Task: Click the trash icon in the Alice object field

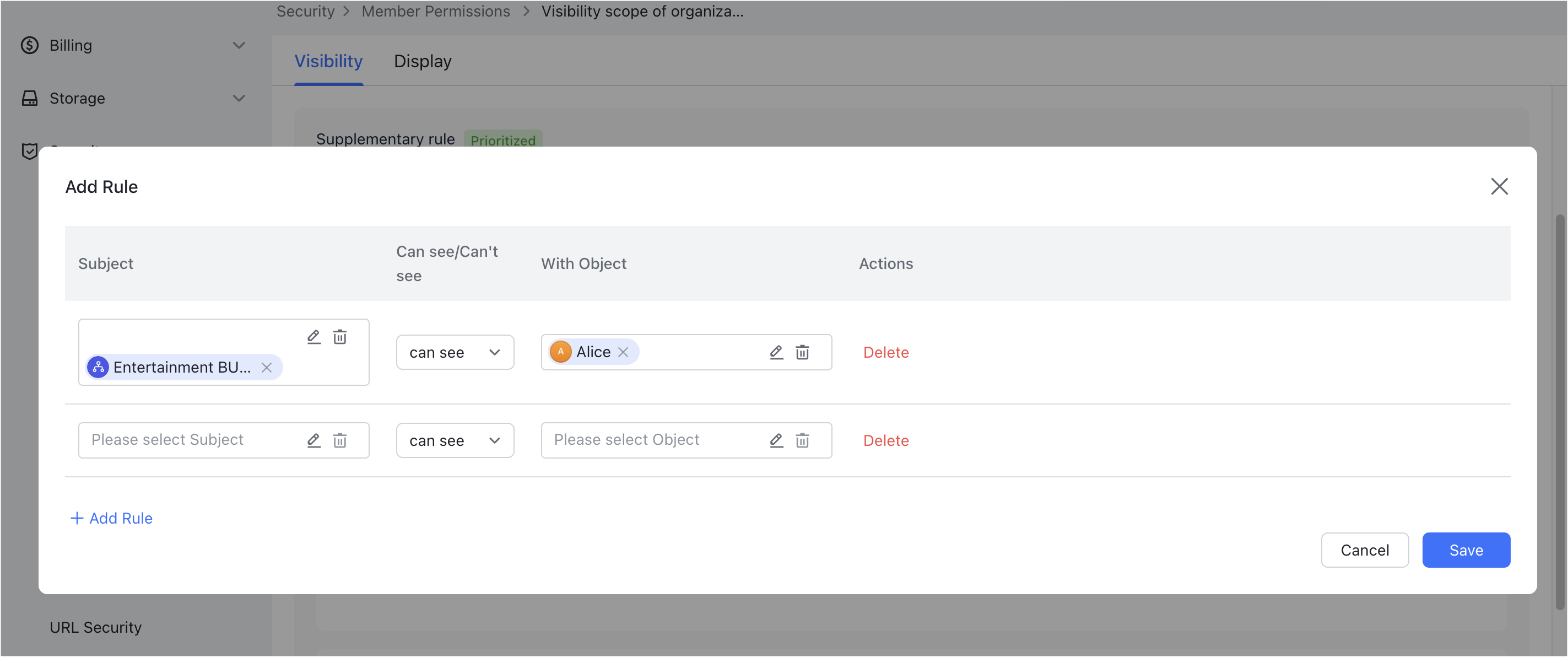Action: (x=802, y=352)
